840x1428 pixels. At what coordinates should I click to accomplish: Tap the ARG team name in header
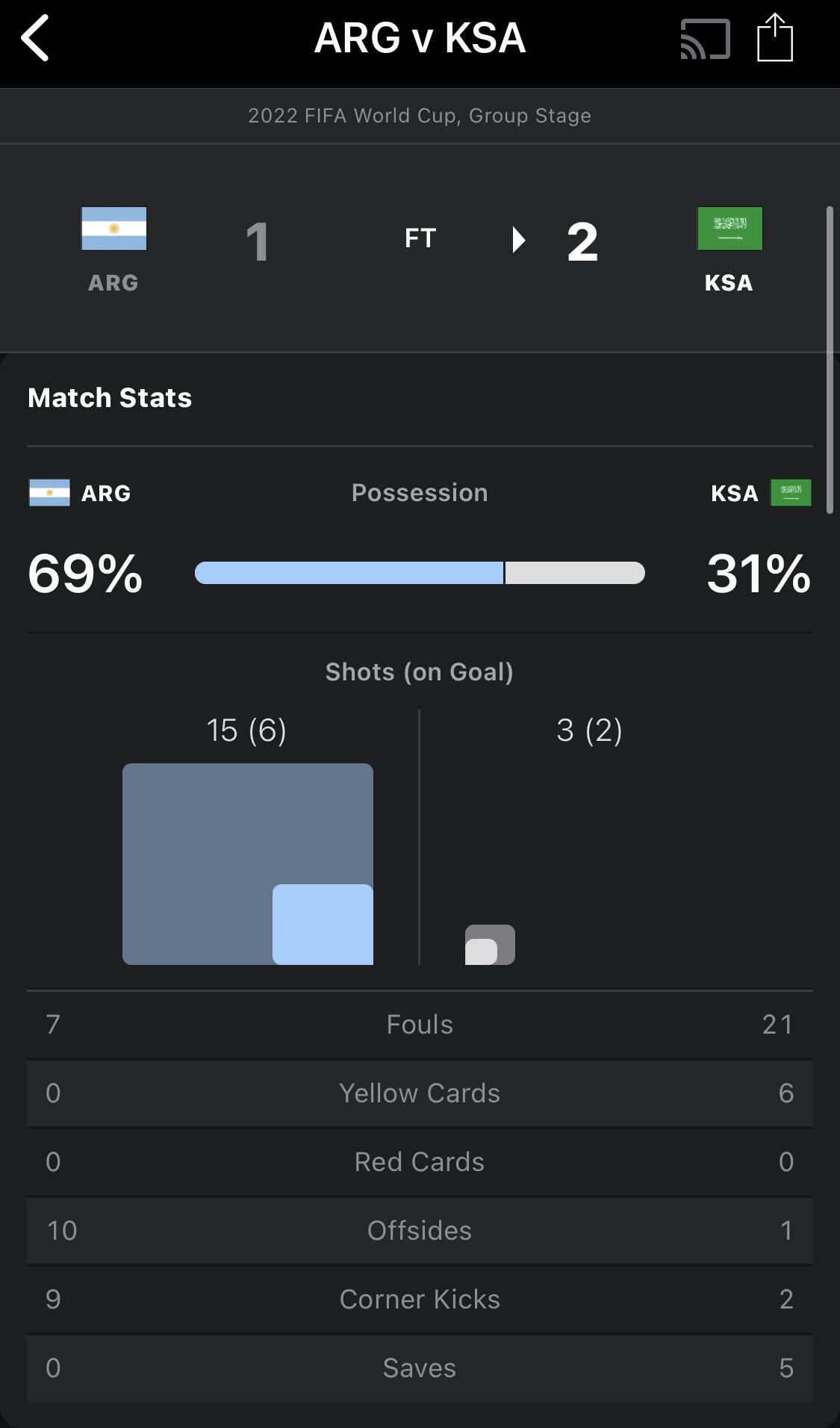click(x=113, y=283)
